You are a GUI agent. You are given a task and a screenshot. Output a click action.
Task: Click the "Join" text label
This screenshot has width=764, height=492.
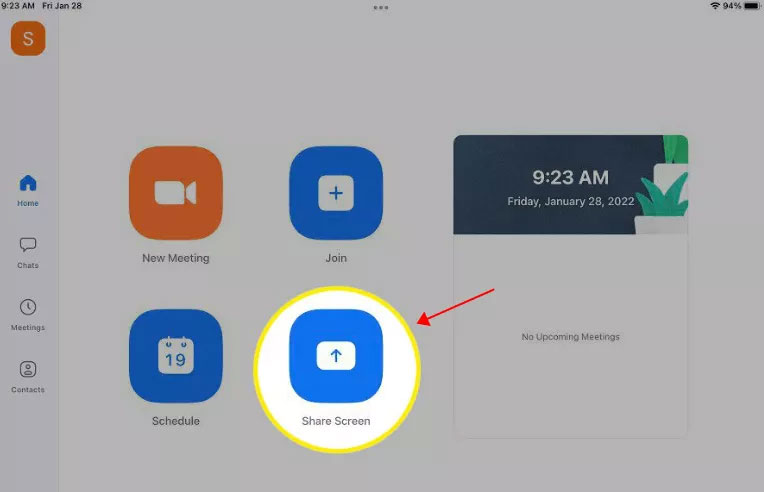tap(336, 258)
